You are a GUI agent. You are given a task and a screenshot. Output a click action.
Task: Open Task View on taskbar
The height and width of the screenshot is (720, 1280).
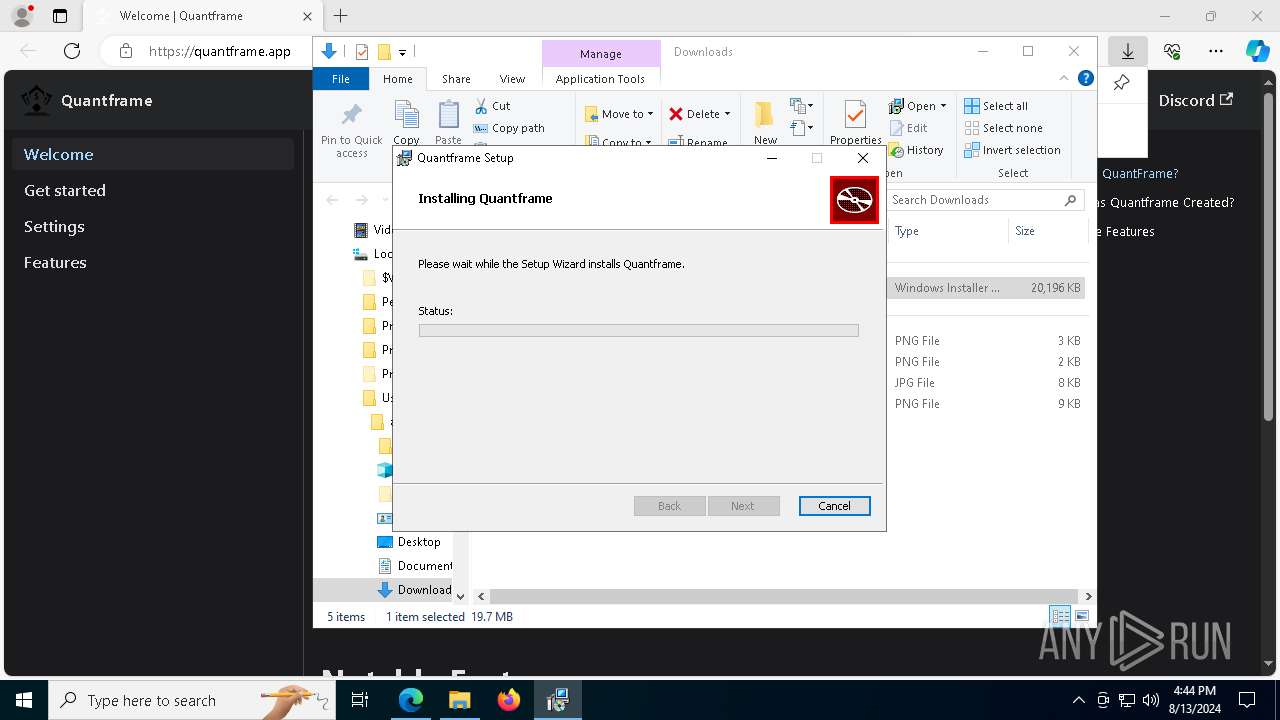pos(360,700)
